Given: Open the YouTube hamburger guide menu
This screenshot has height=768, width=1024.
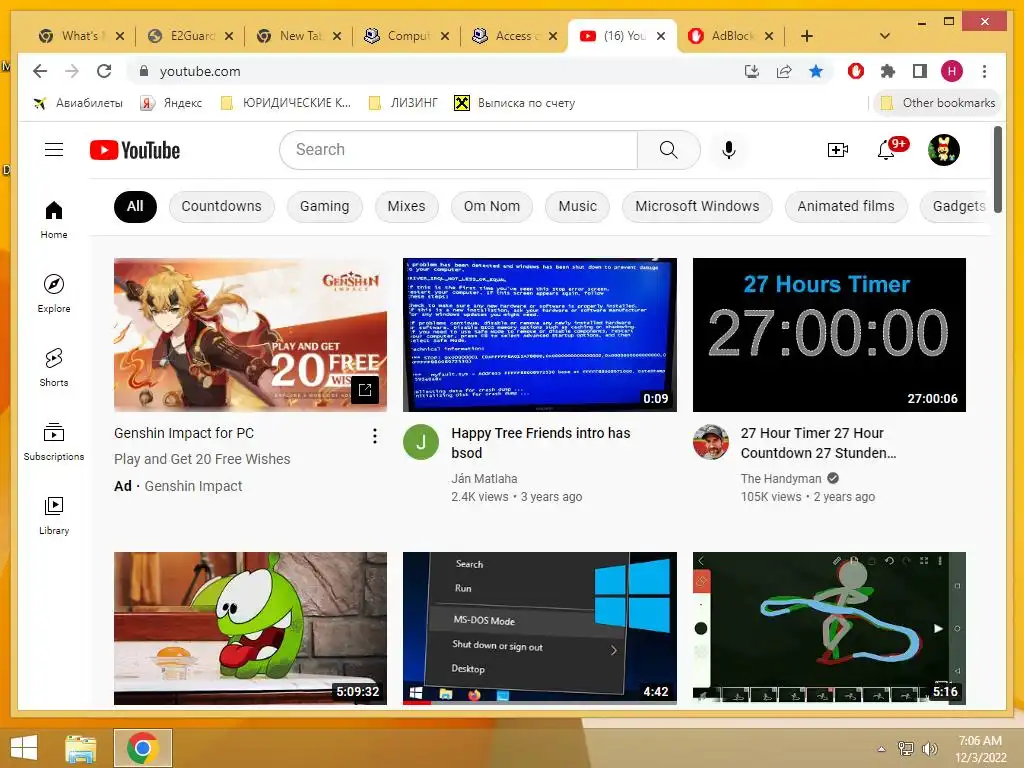Looking at the screenshot, I should 54,150.
